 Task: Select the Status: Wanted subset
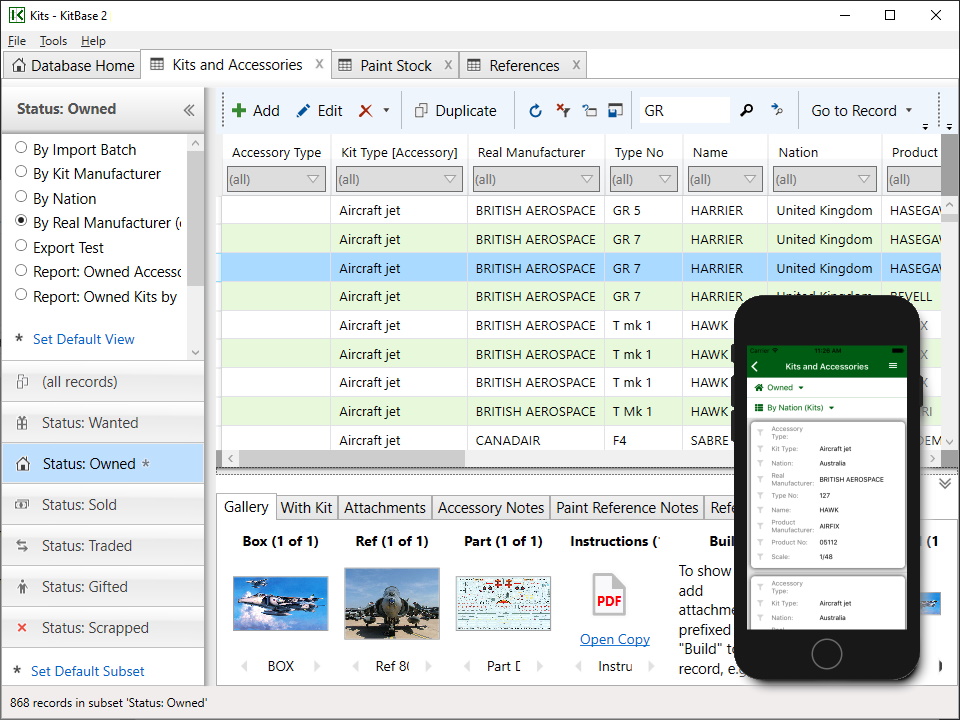click(103, 423)
